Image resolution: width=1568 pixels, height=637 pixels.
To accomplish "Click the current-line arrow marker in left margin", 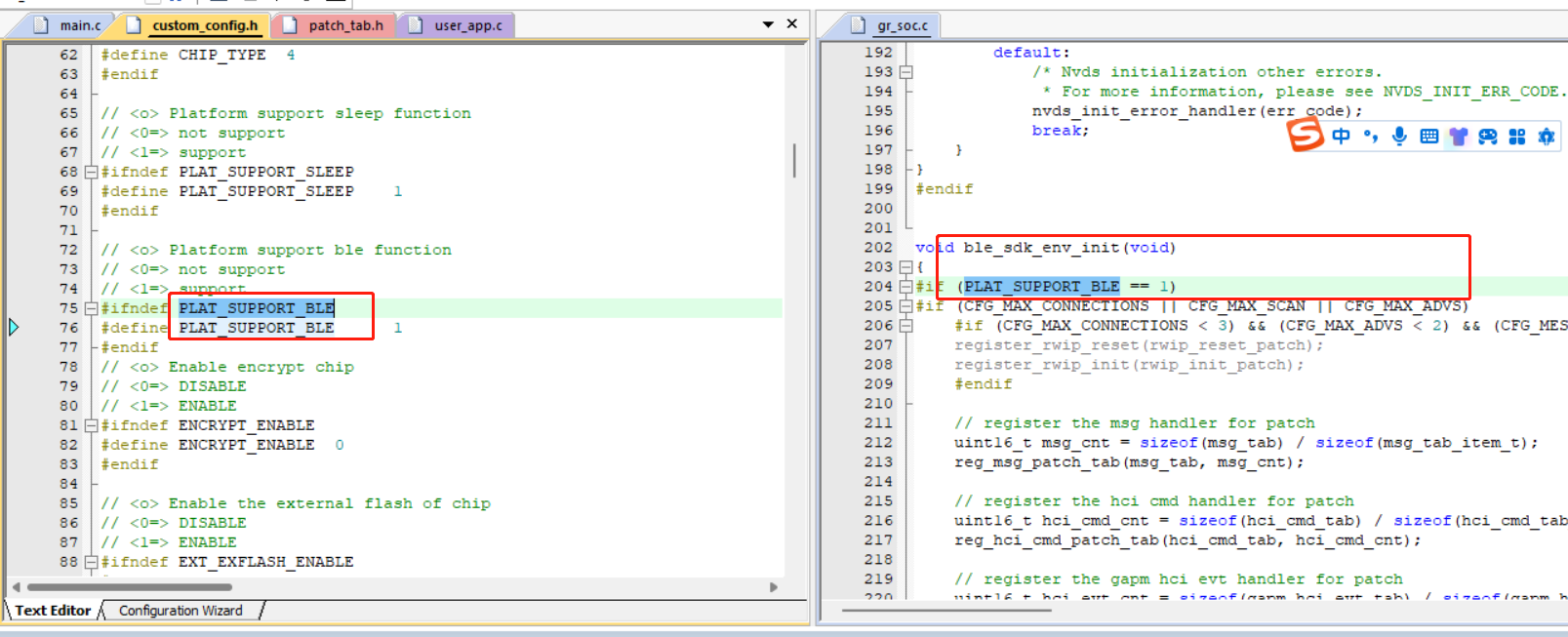I will coord(14,327).
